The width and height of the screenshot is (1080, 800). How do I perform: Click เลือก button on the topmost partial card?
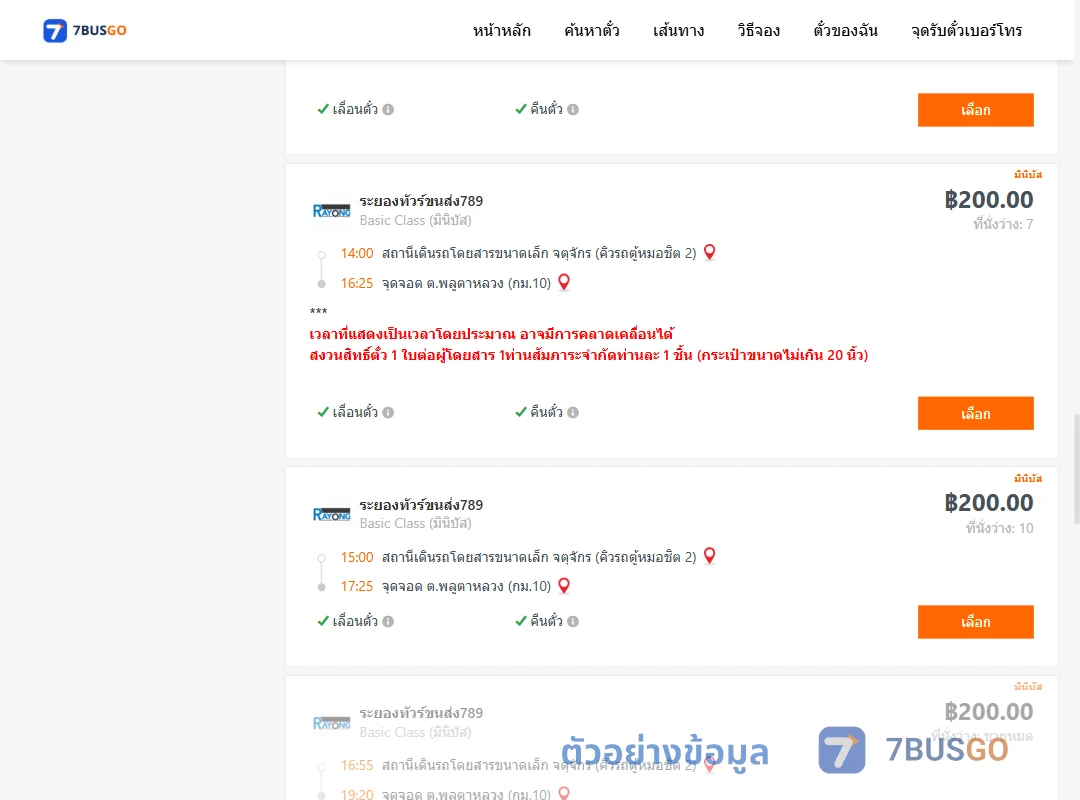(x=975, y=110)
